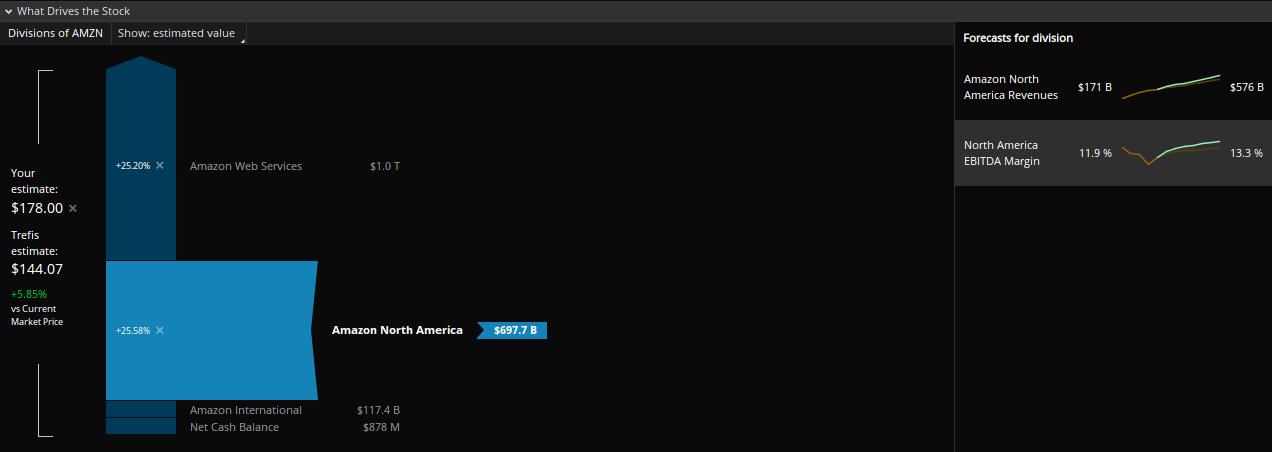Click the 13.3 % ending margin value
The height and width of the screenshot is (452, 1272).
[1246, 153]
